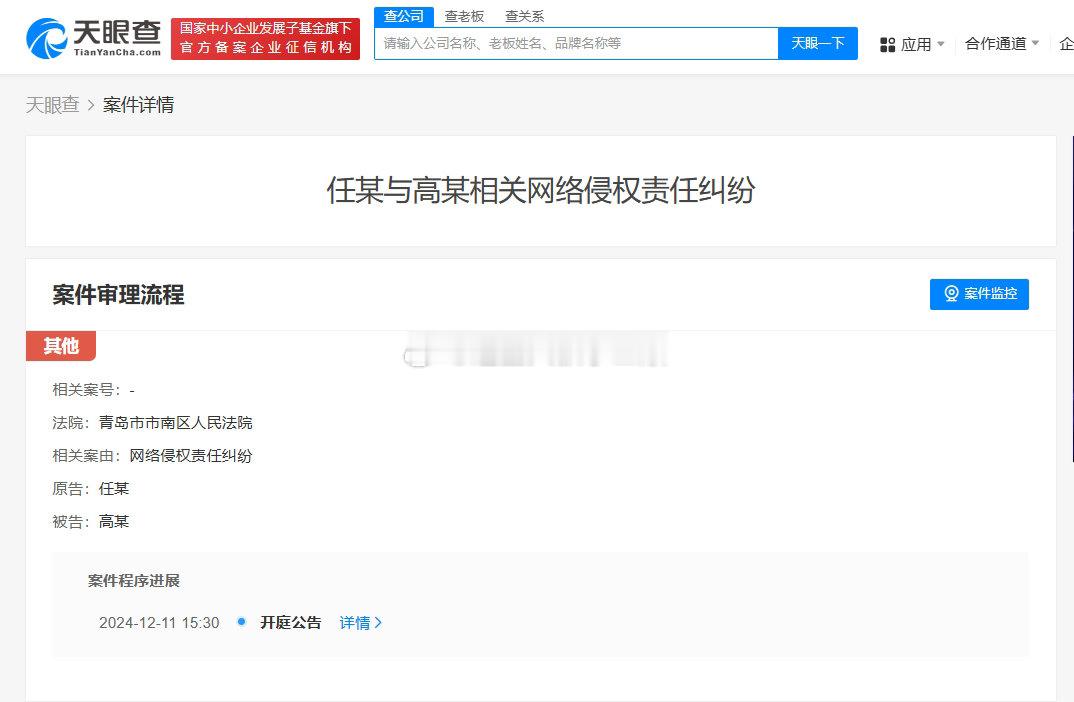Viewport: 1074px width, 702px height.
Task: Open the 应用 grid icon
Action: tap(888, 45)
